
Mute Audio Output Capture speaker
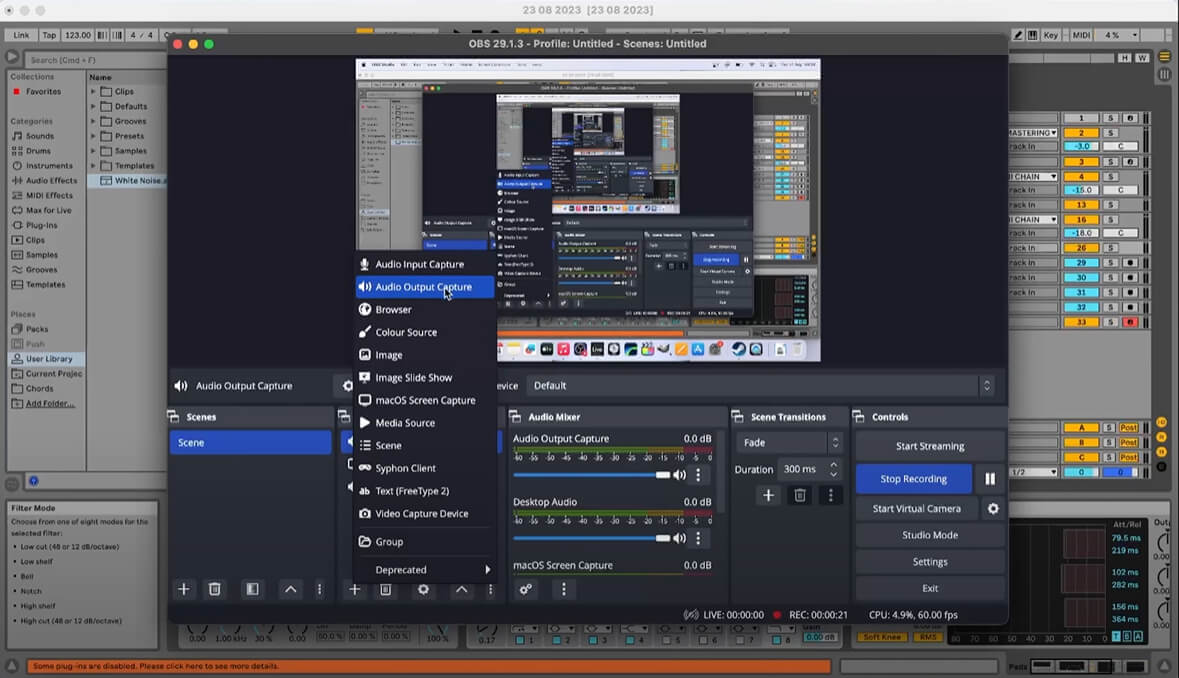click(x=680, y=475)
